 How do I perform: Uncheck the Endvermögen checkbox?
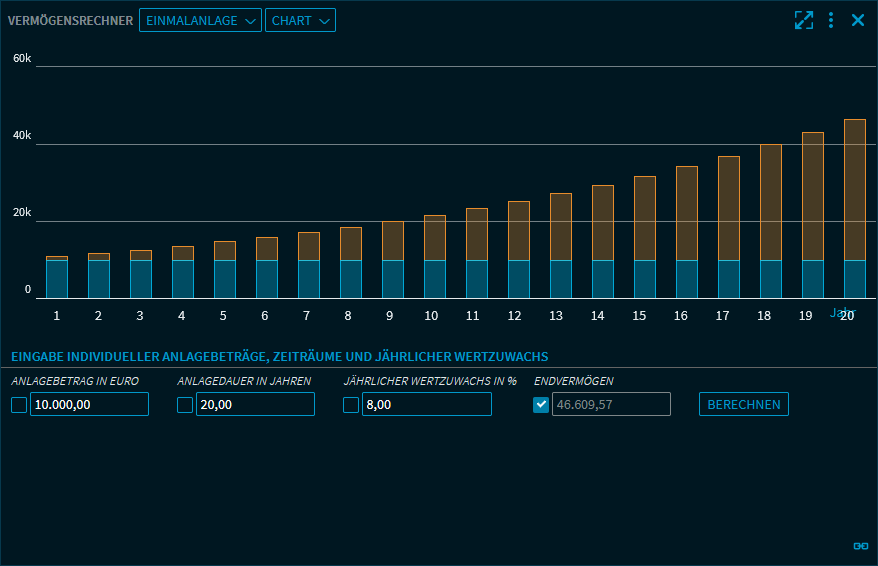pyautogui.click(x=541, y=405)
